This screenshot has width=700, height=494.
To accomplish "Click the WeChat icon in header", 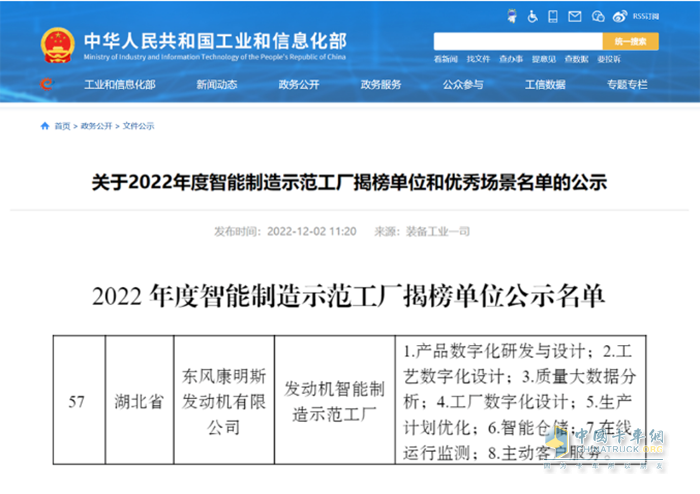I will click(x=598, y=15).
